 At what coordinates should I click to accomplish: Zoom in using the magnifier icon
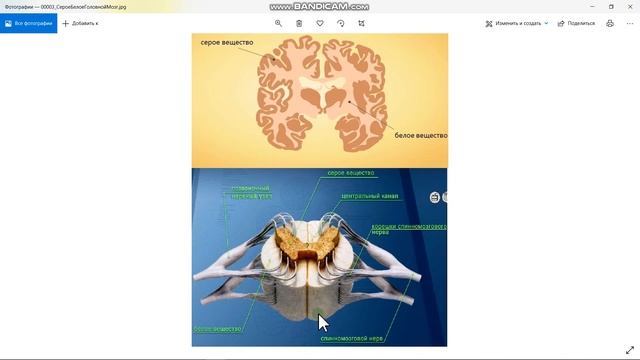tap(278, 23)
